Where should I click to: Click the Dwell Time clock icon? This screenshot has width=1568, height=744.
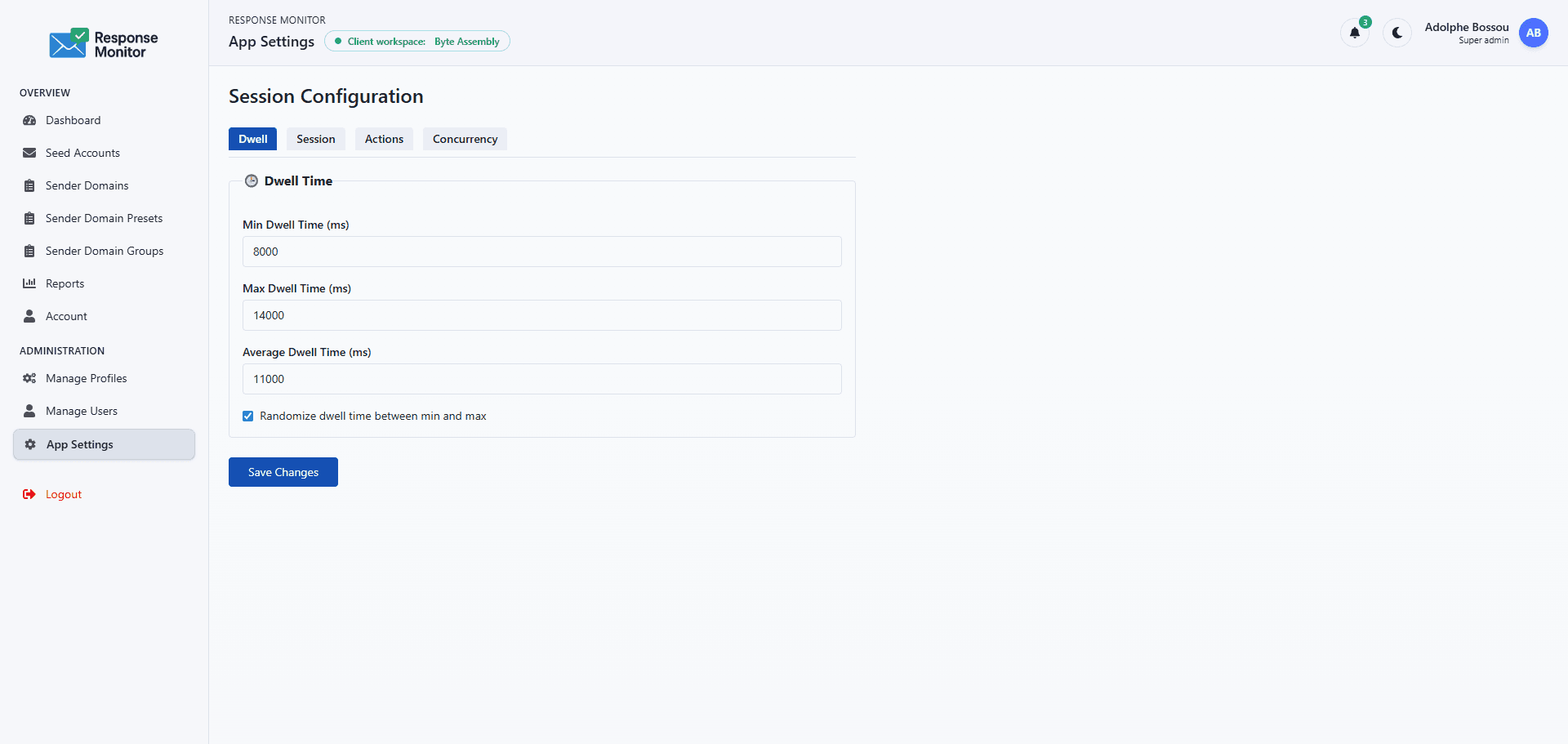[252, 180]
